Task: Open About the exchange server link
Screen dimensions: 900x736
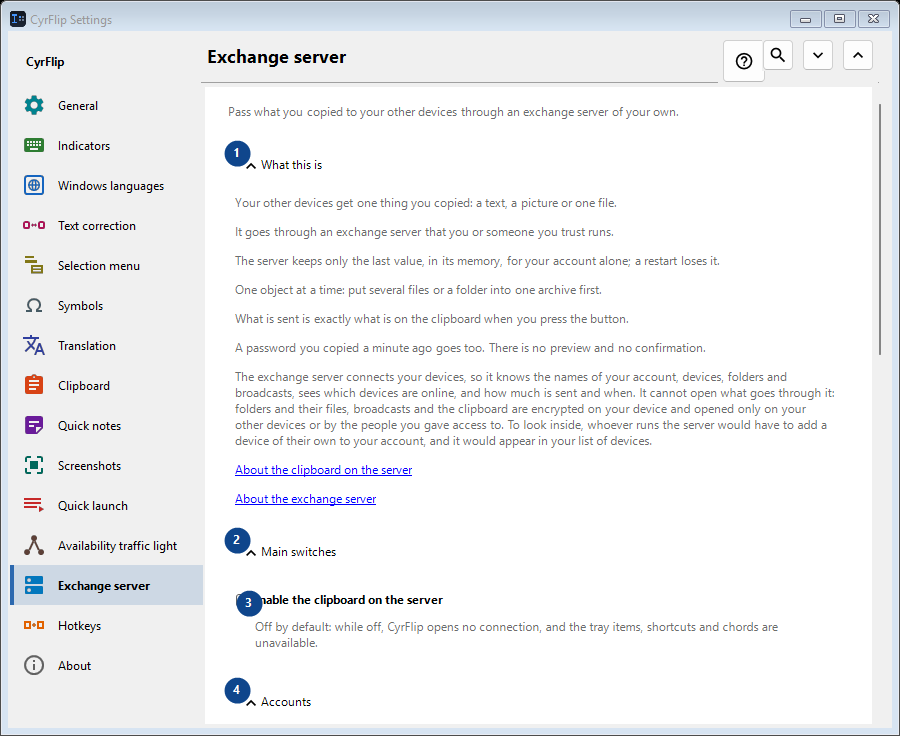Action: pyautogui.click(x=305, y=499)
